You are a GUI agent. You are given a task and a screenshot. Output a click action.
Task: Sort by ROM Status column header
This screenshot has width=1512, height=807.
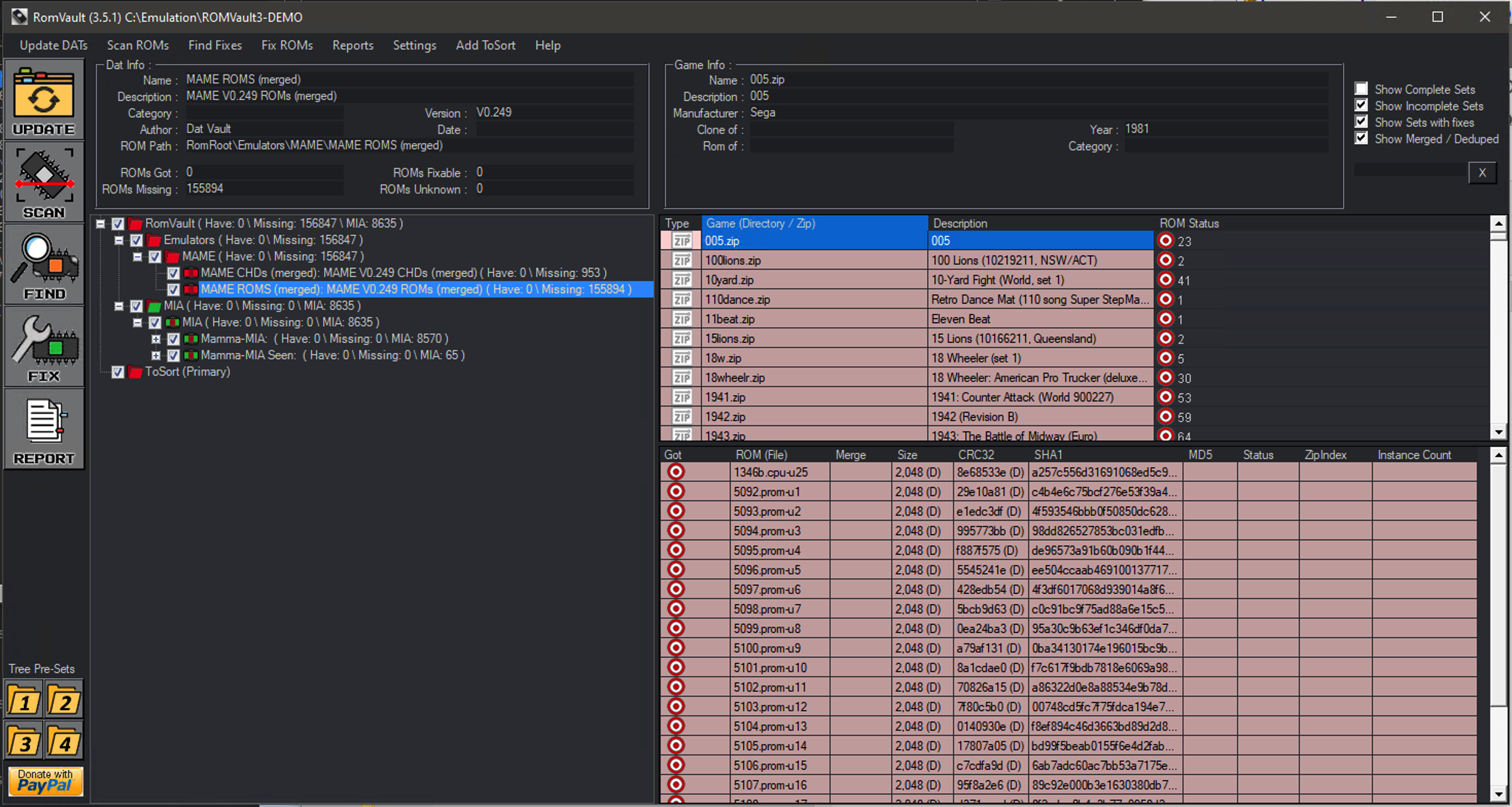(x=1189, y=223)
